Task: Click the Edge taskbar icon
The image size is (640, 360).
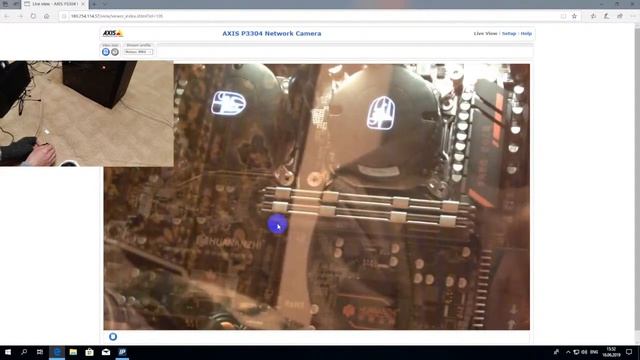Action: [x=57, y=352]
